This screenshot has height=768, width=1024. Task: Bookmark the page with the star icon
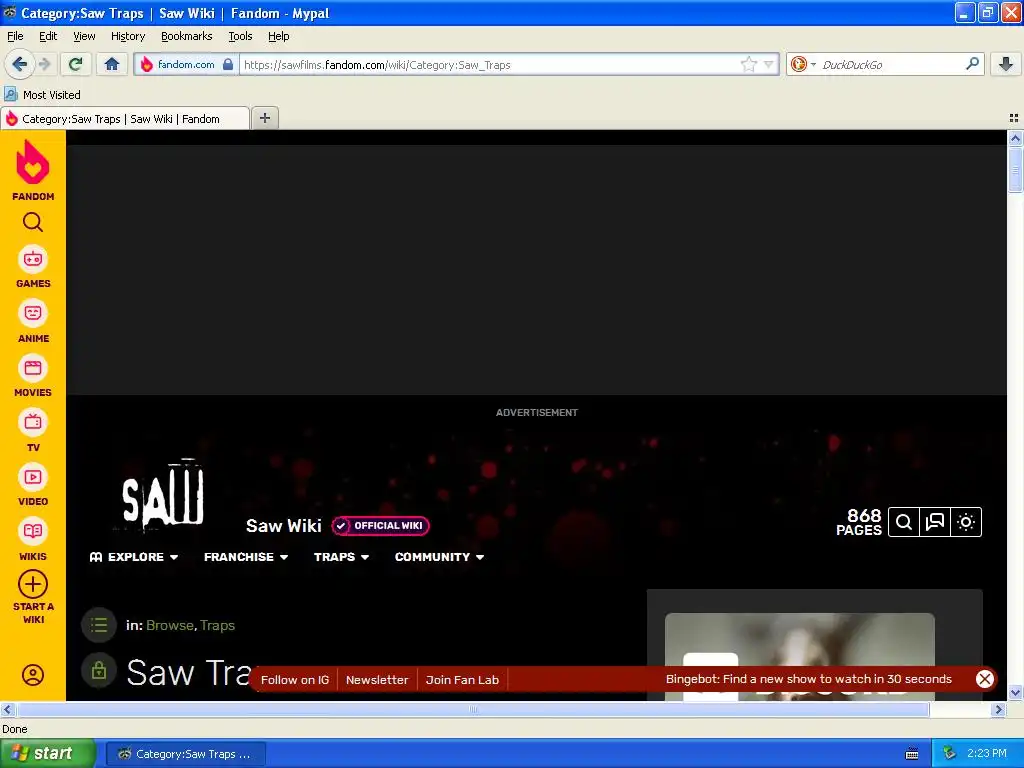(748, 64)
